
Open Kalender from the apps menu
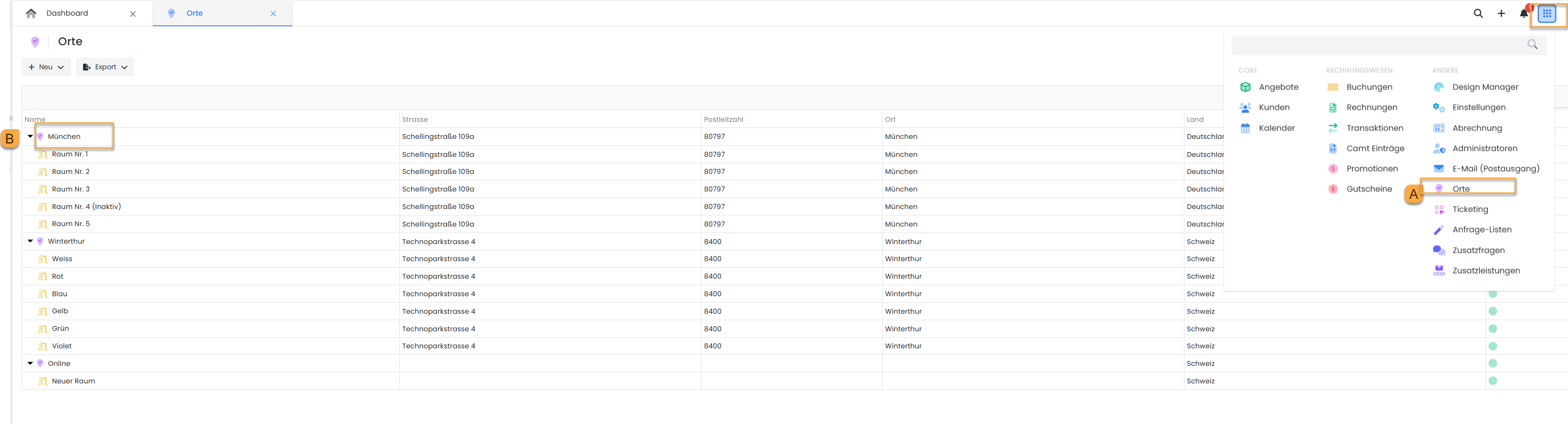[x=1276, y=128]
